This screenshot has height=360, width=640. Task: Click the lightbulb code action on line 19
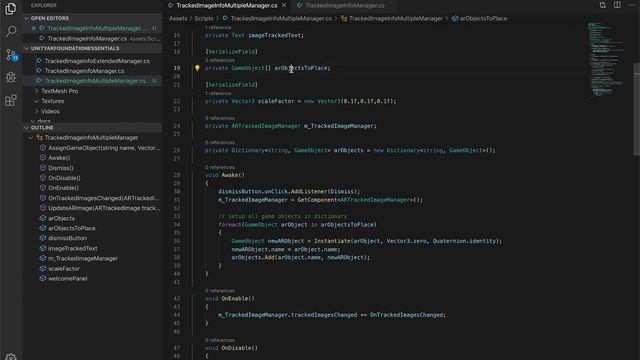coord(197,68)
